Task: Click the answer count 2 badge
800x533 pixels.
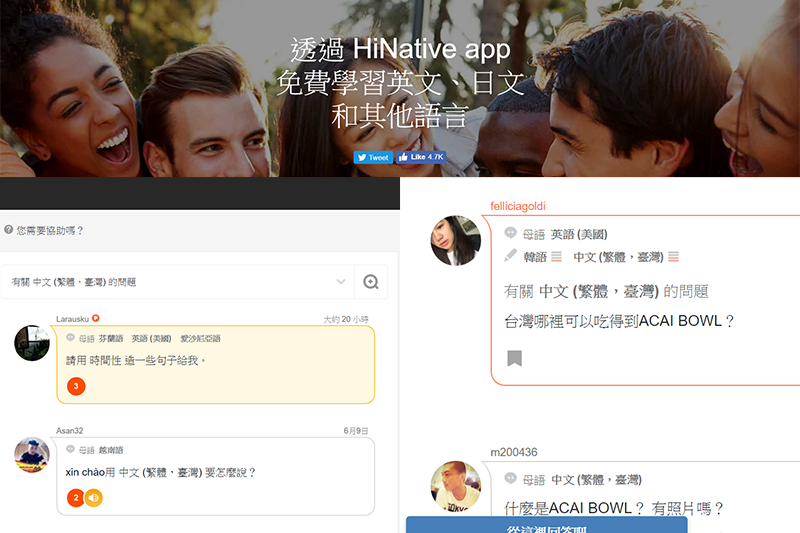Action: tap(76, 497)
